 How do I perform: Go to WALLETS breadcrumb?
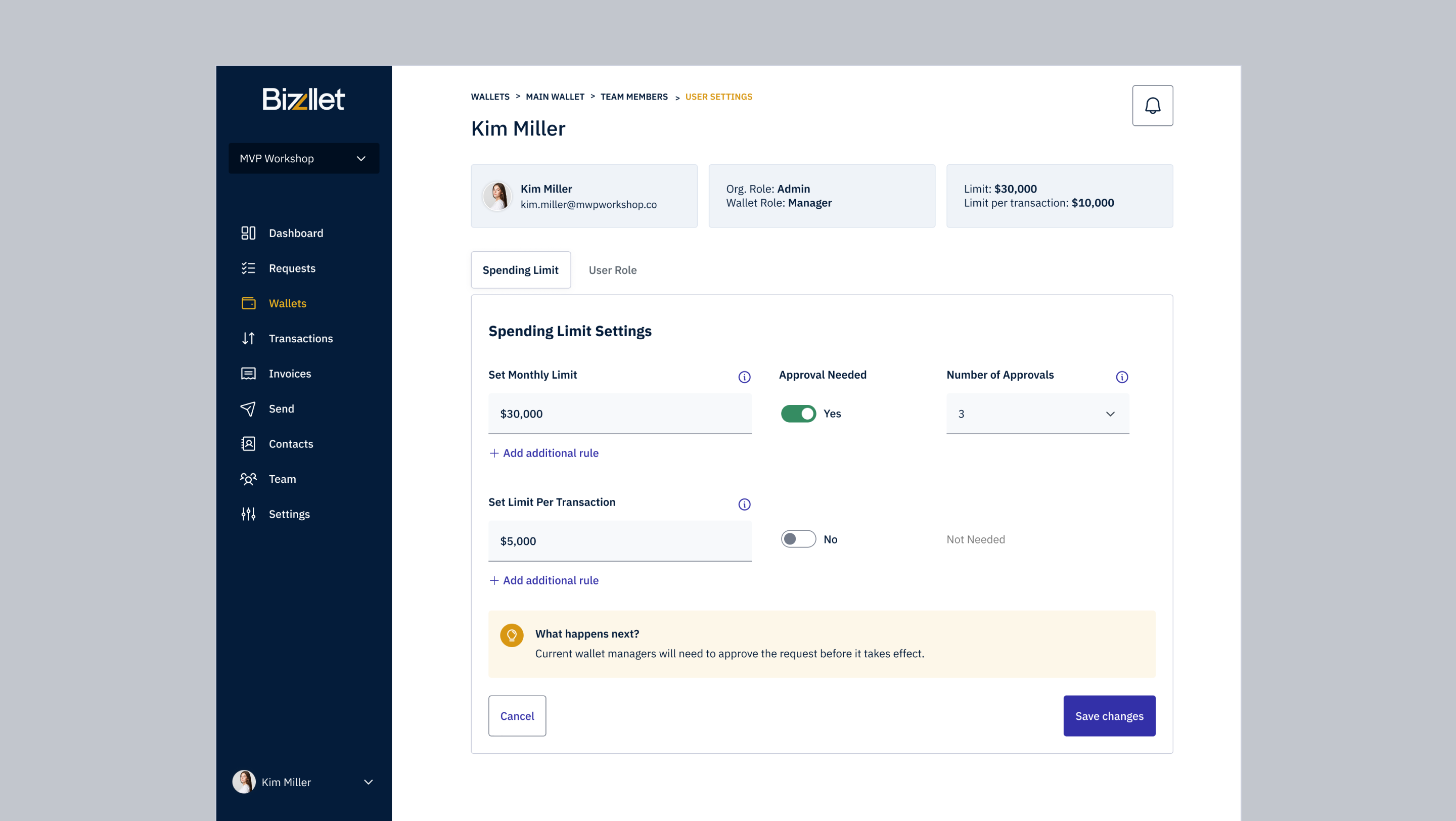pyautogui.click(x=489, y=97)
